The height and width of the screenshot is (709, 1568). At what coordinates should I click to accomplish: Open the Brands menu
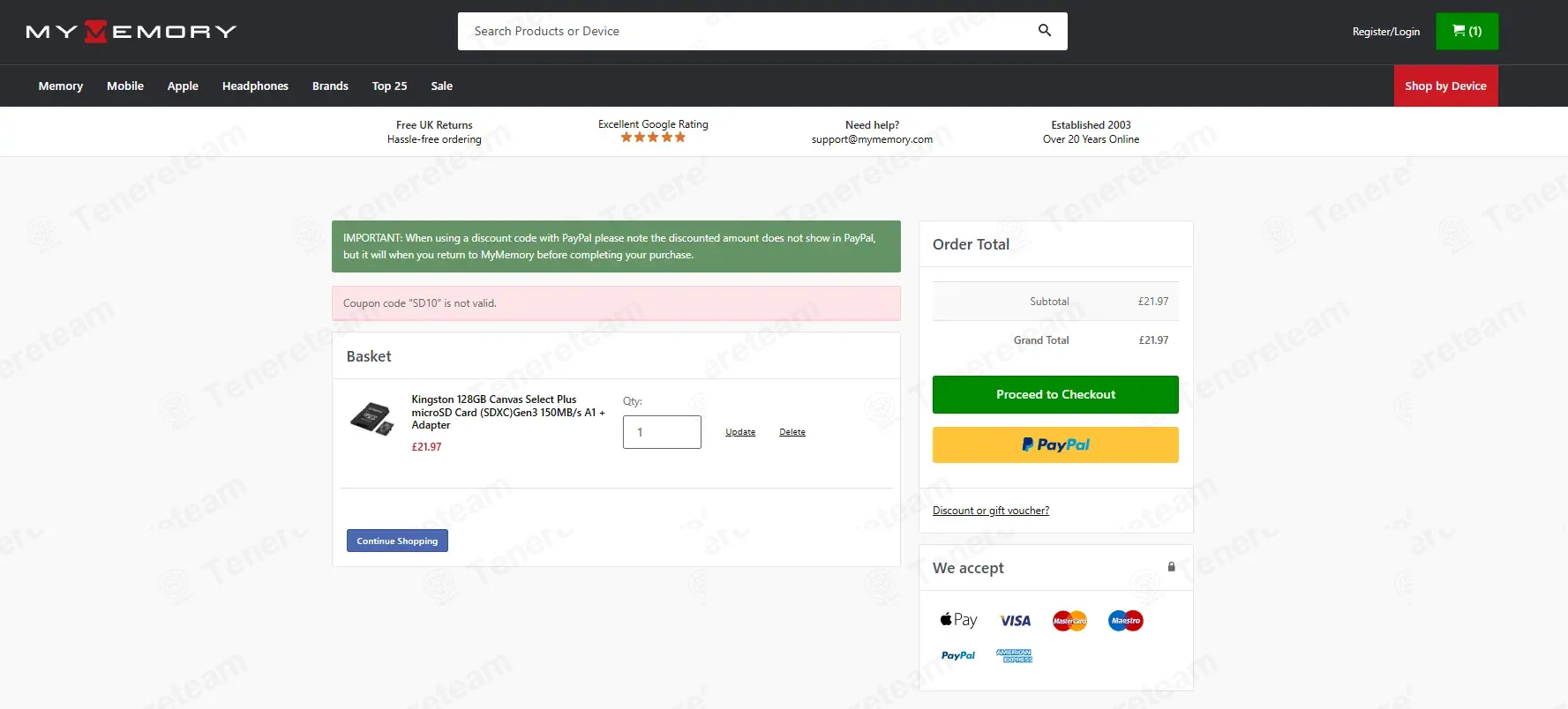pyautogui.click(x=330, y=86)
